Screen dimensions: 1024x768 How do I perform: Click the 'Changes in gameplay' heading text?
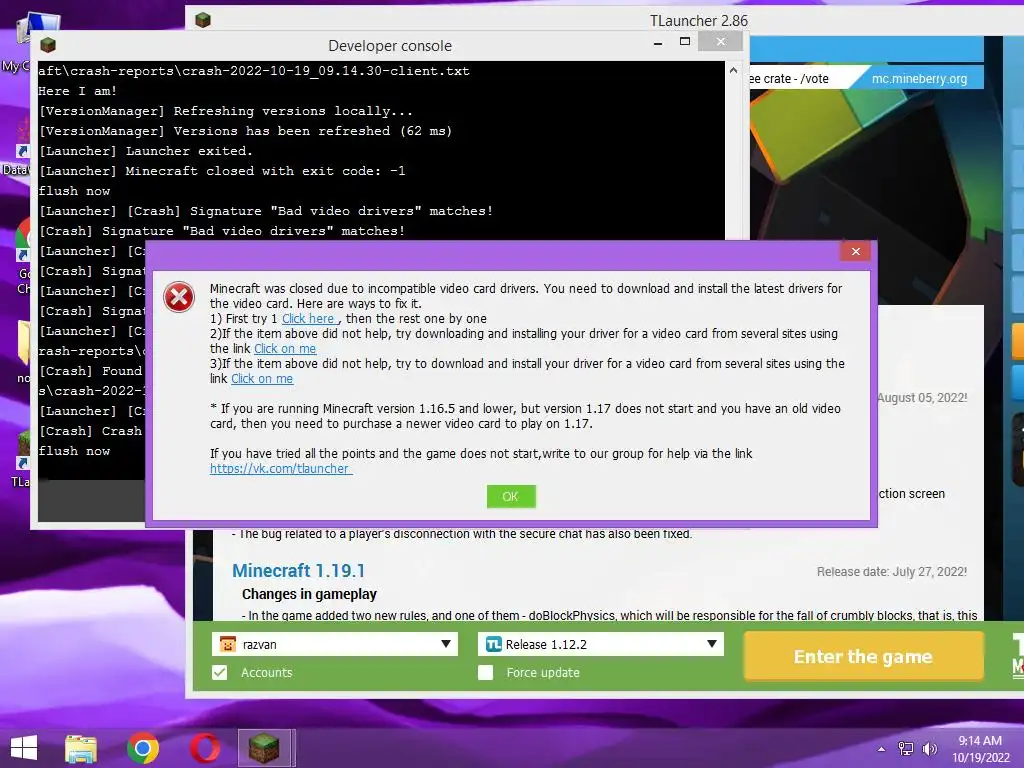coord(310,594)
